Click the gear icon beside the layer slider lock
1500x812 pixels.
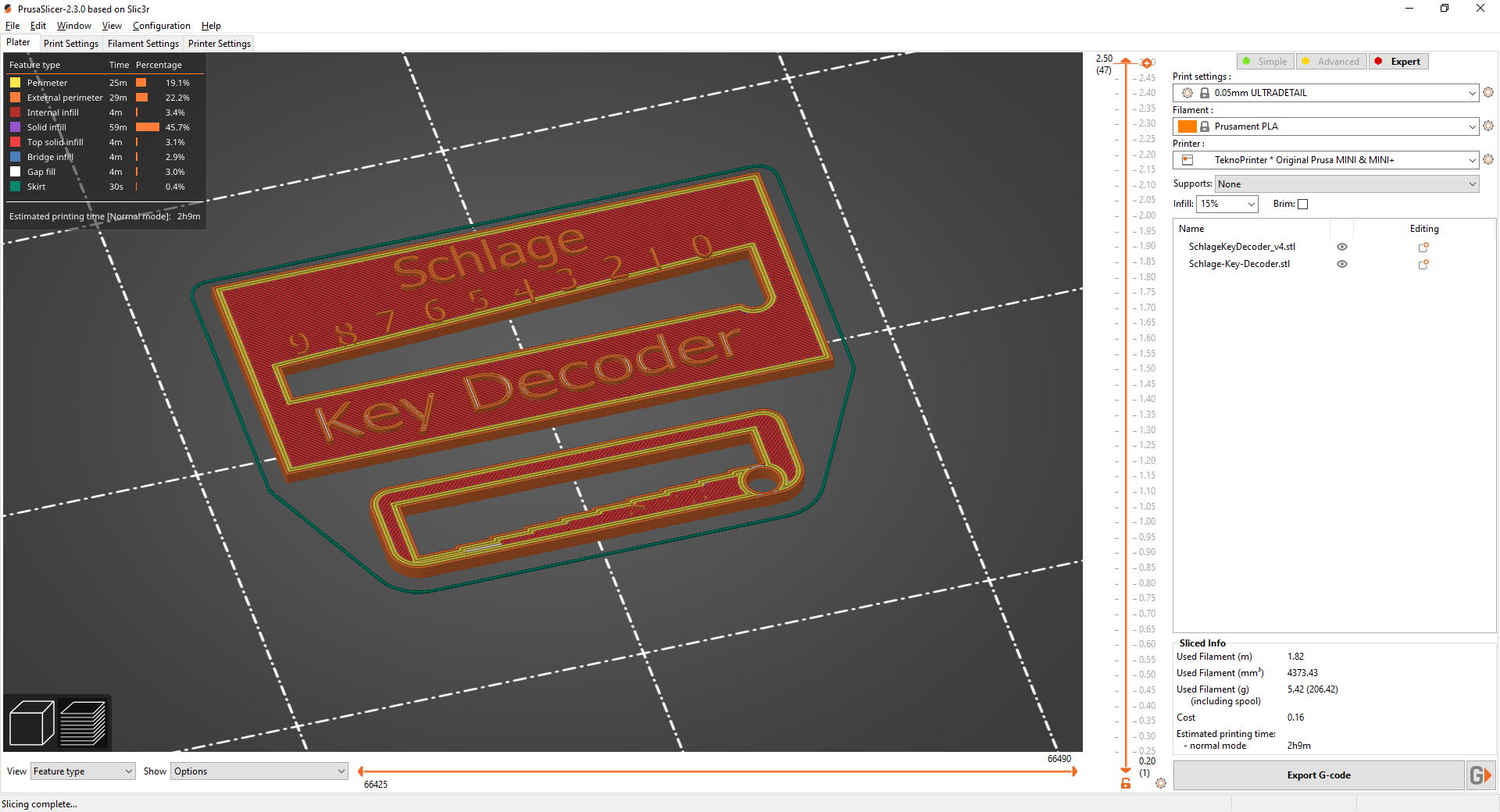[1161, 783]
